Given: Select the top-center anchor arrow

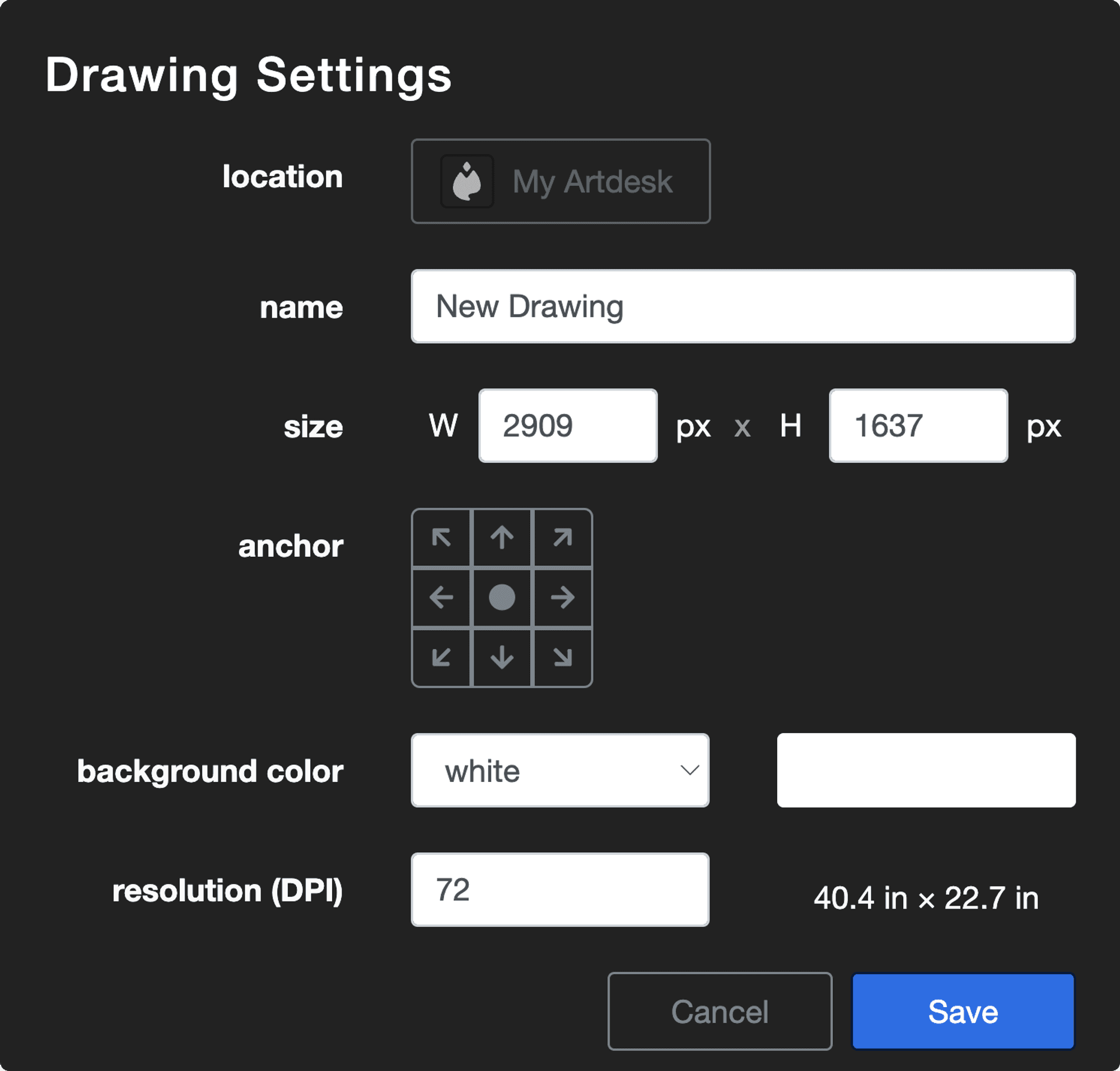Looking at the screenshot, I should 502,538.
